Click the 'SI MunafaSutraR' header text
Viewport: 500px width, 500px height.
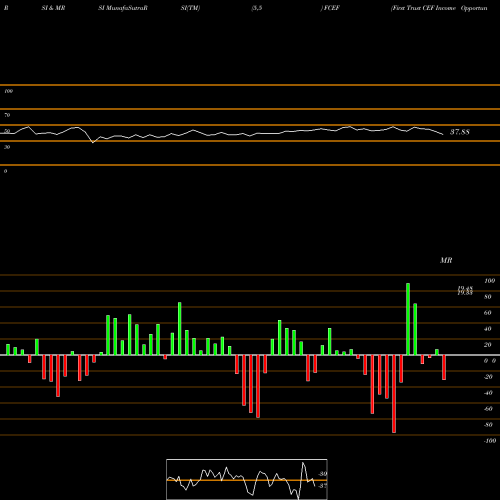coord(123,8)
